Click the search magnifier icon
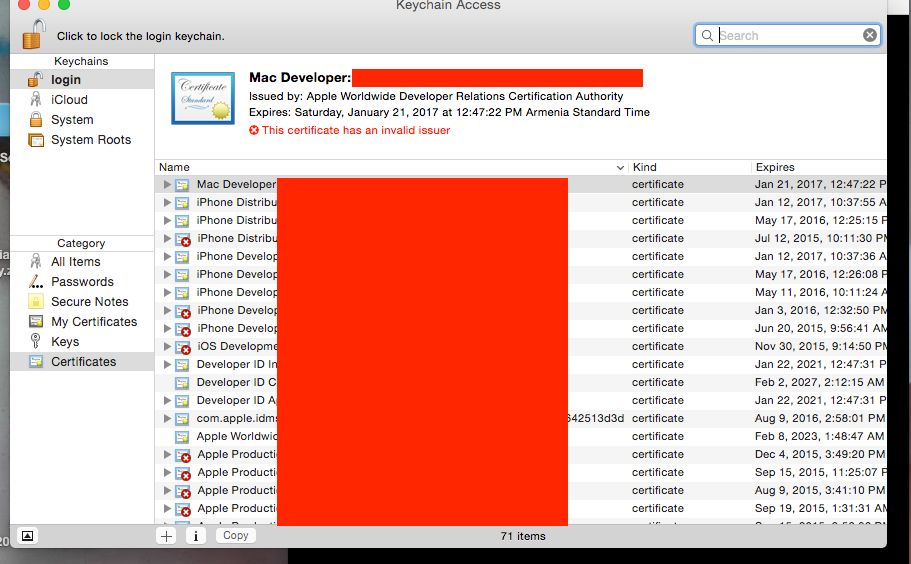Viewport: 911px width, 564px height. click(x=707, y=35)
